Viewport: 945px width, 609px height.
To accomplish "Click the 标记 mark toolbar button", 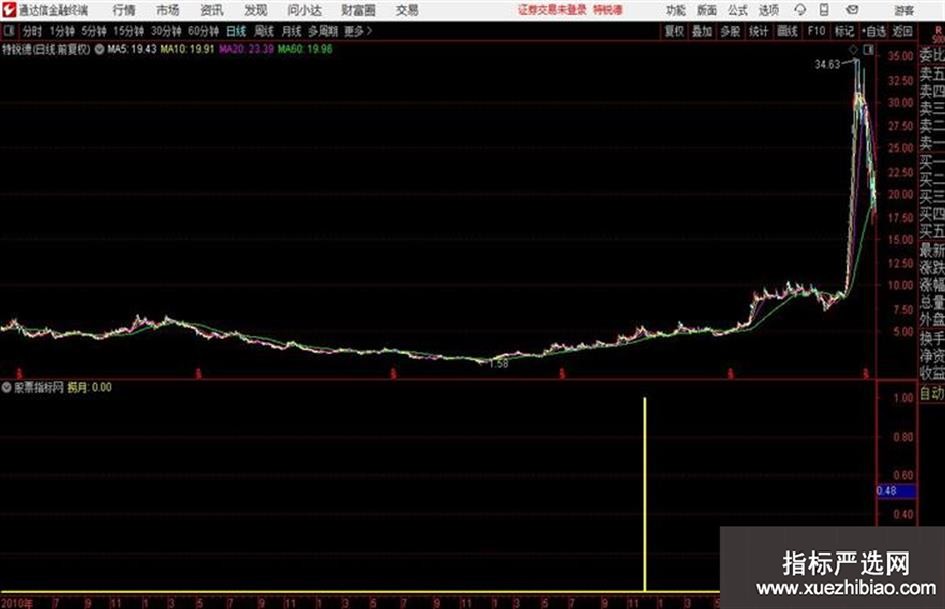I will (x=844, y=31).
